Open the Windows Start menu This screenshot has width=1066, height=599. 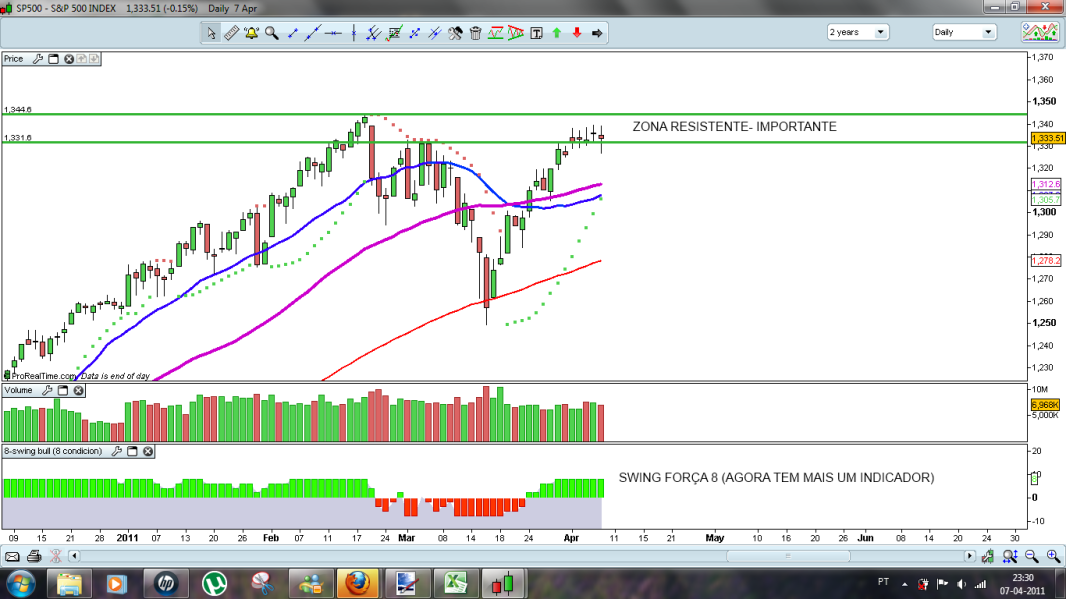pyautogui.click(x=21, y=584)
